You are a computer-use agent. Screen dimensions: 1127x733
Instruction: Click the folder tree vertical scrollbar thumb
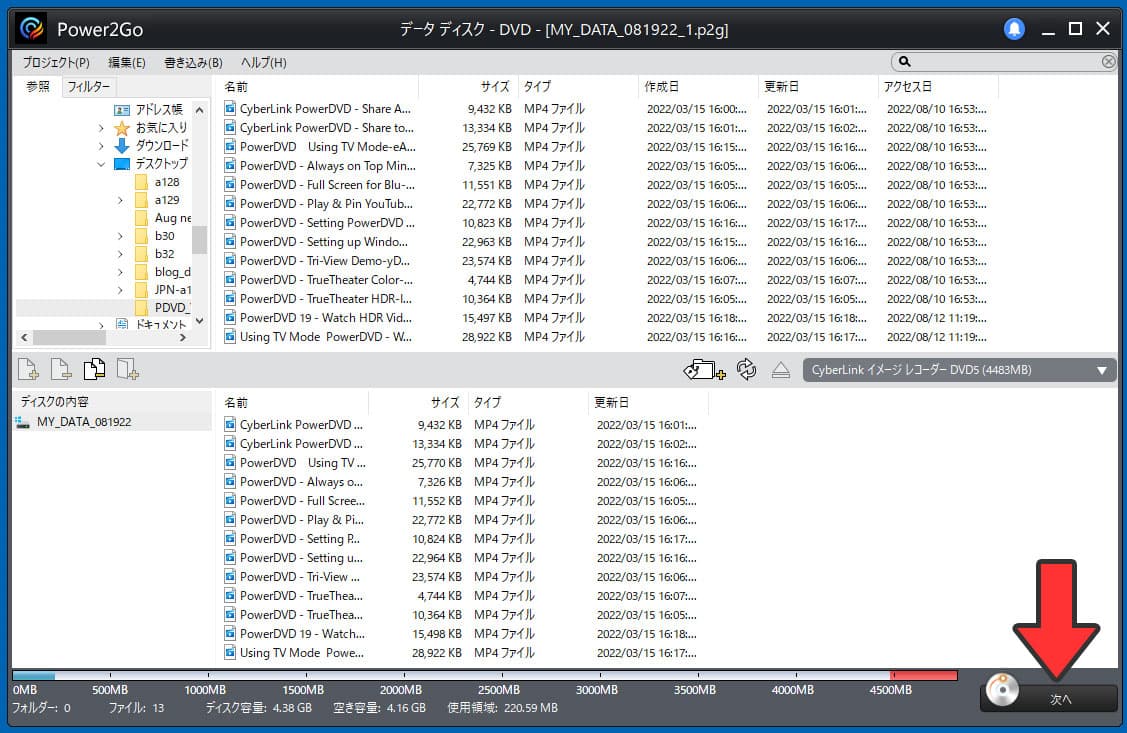[x=199, y=240]
